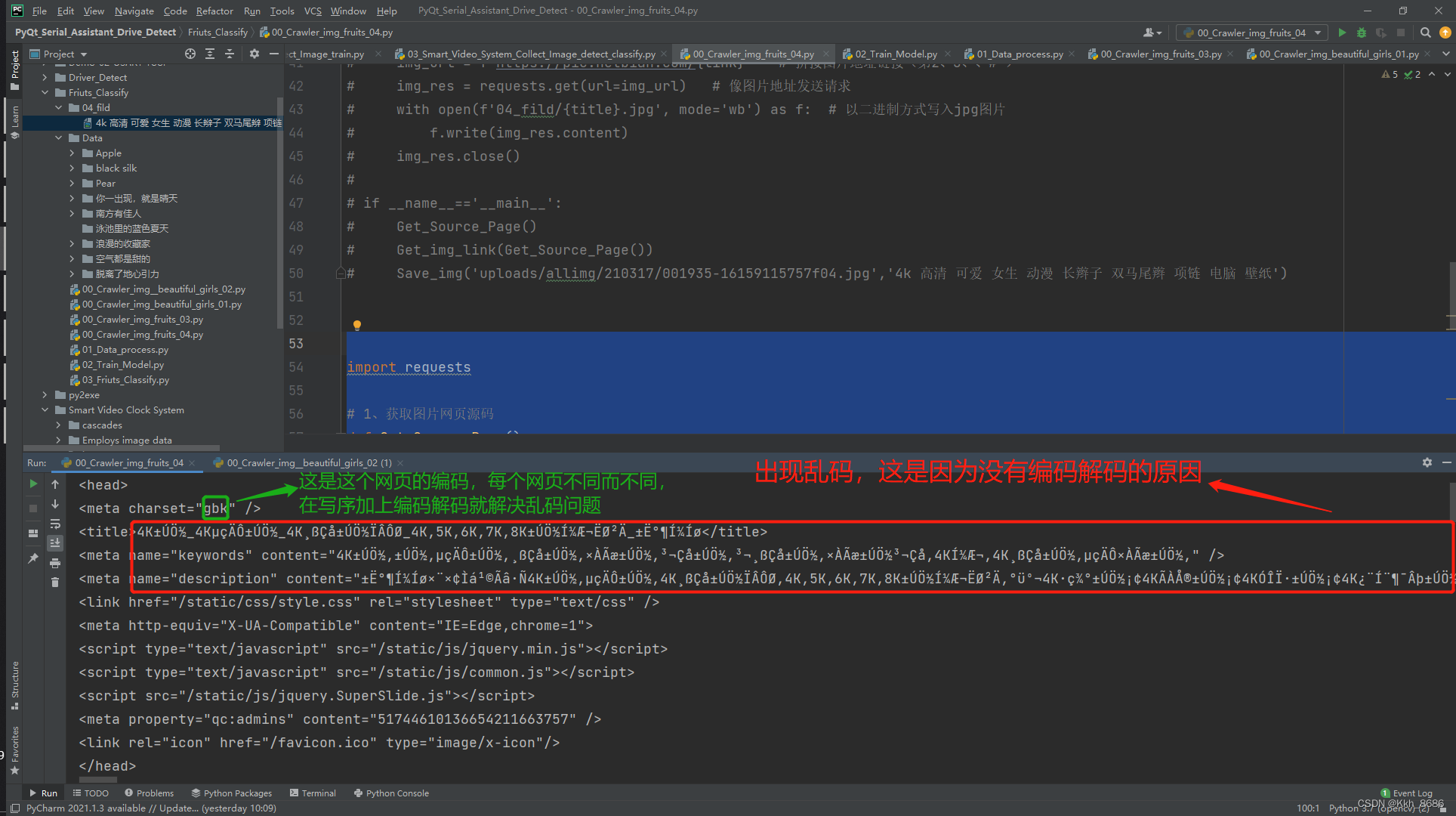Expand the py2exe folder
This screenshot has height=816, width=1456.
tap(45, 394)
